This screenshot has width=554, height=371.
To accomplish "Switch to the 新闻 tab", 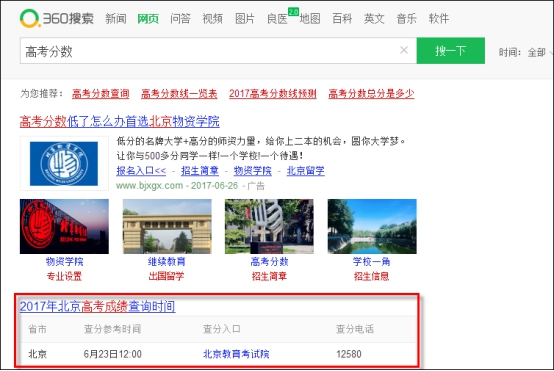I will [116, 18].
